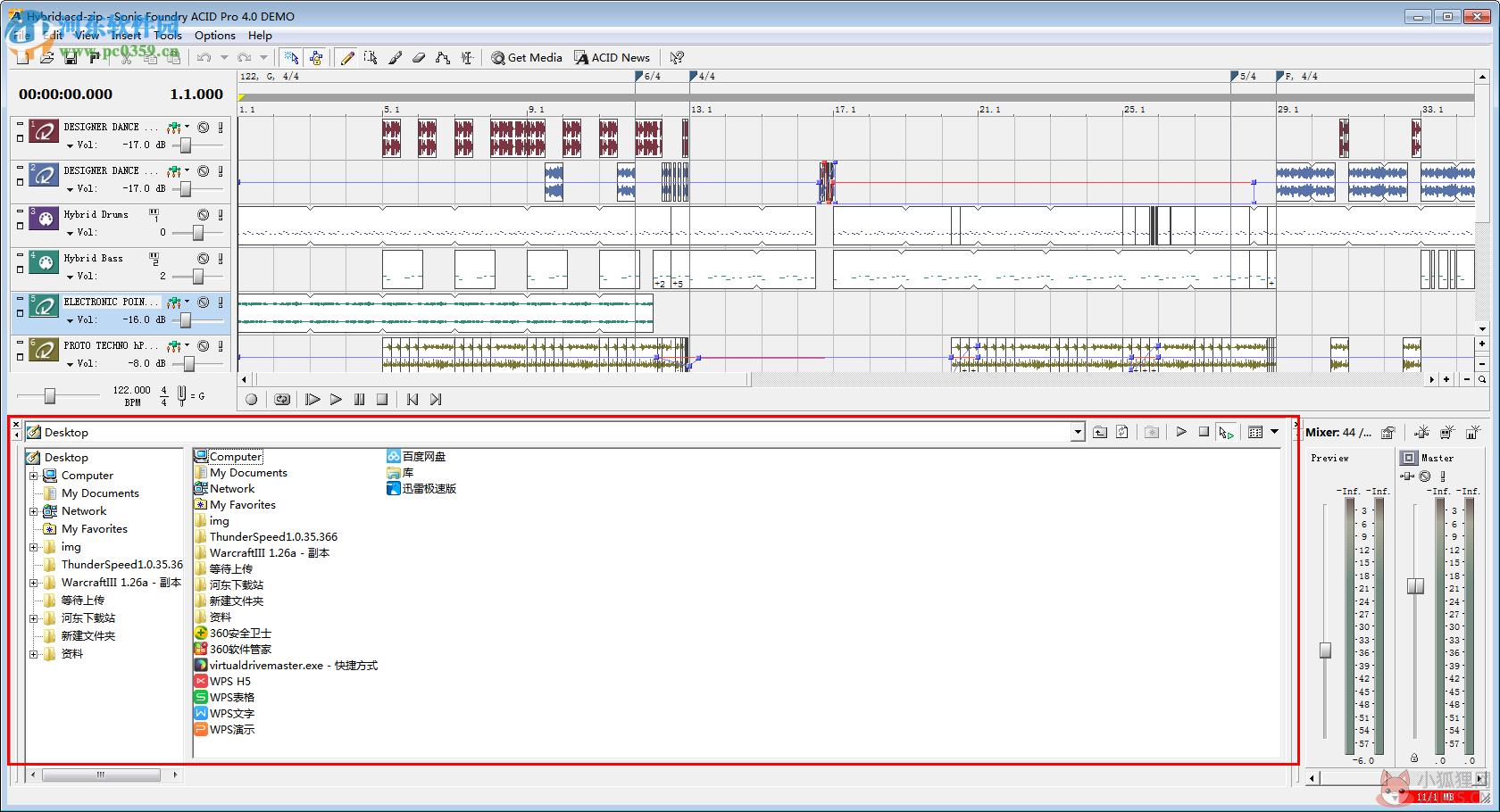The image size is (1500, 812).
Task: Open Track FX for Hybrid Drums device
Action: [154, 215]
